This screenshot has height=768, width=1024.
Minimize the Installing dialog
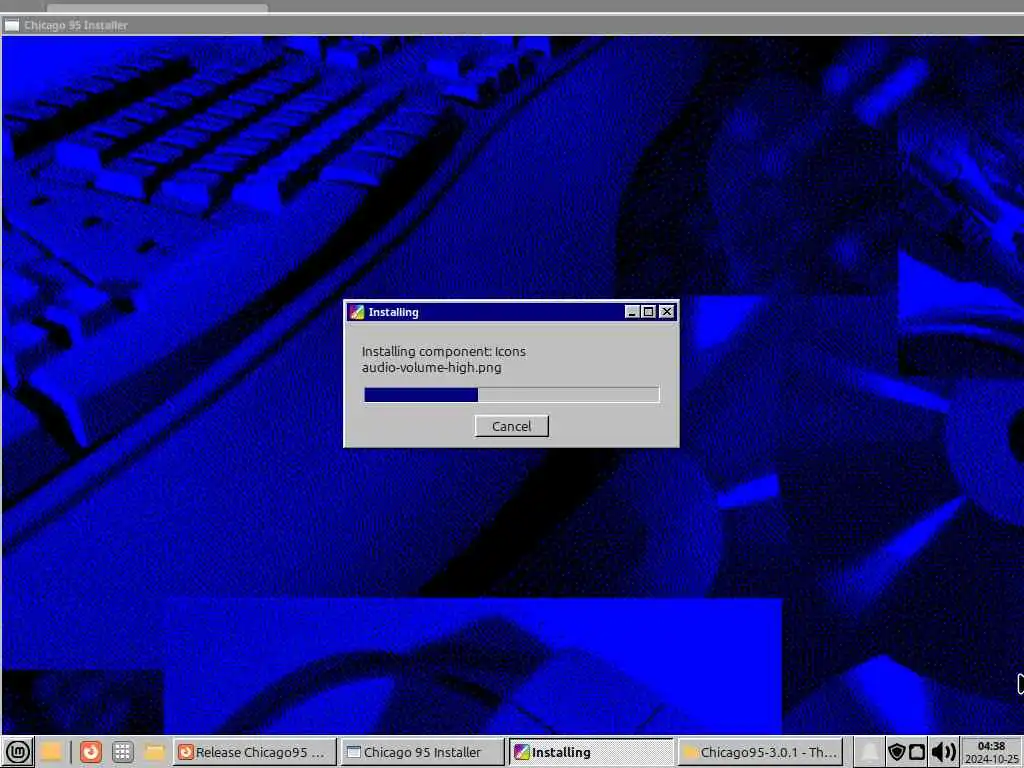click(631, 312)
